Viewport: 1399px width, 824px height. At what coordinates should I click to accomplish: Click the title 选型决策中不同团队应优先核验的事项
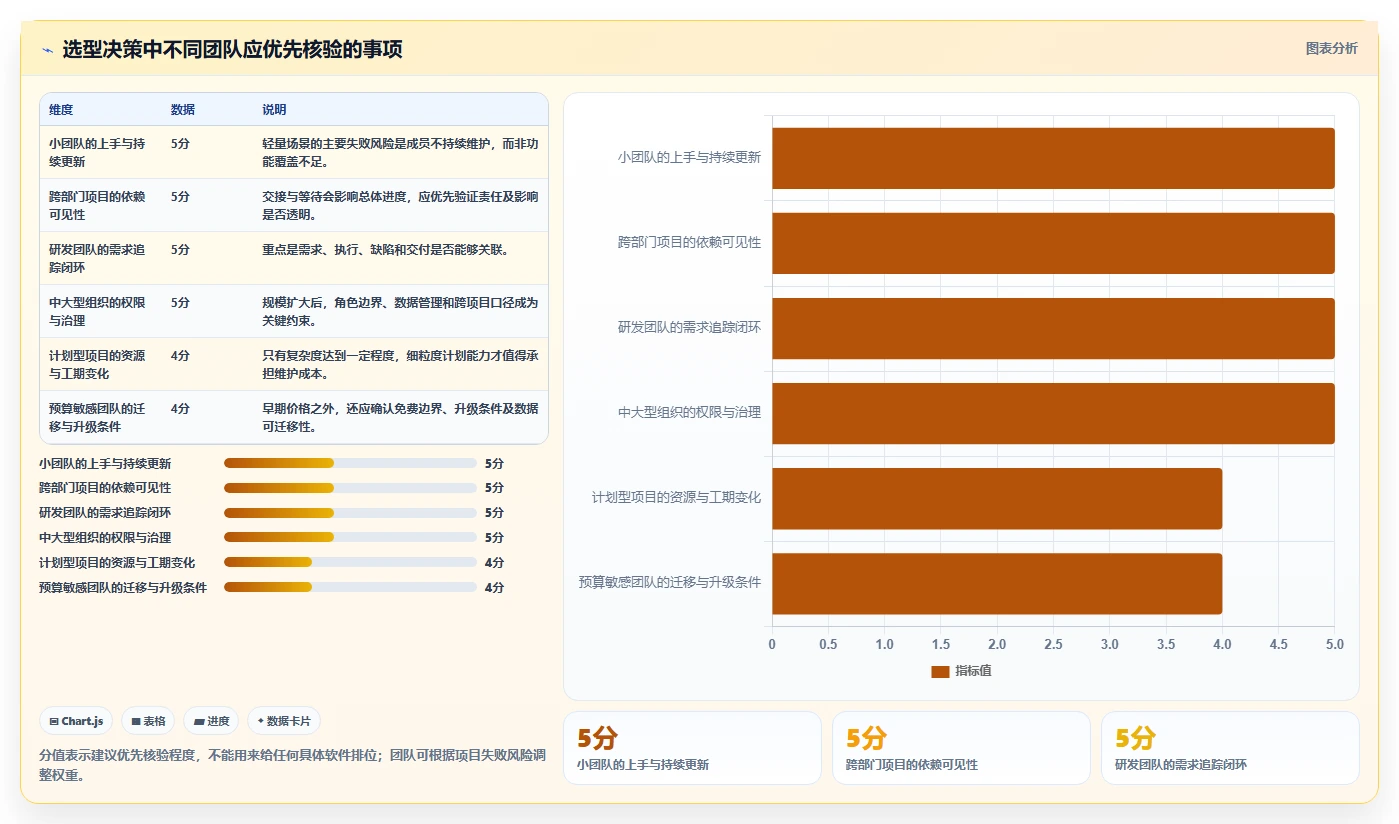[232, 50]
